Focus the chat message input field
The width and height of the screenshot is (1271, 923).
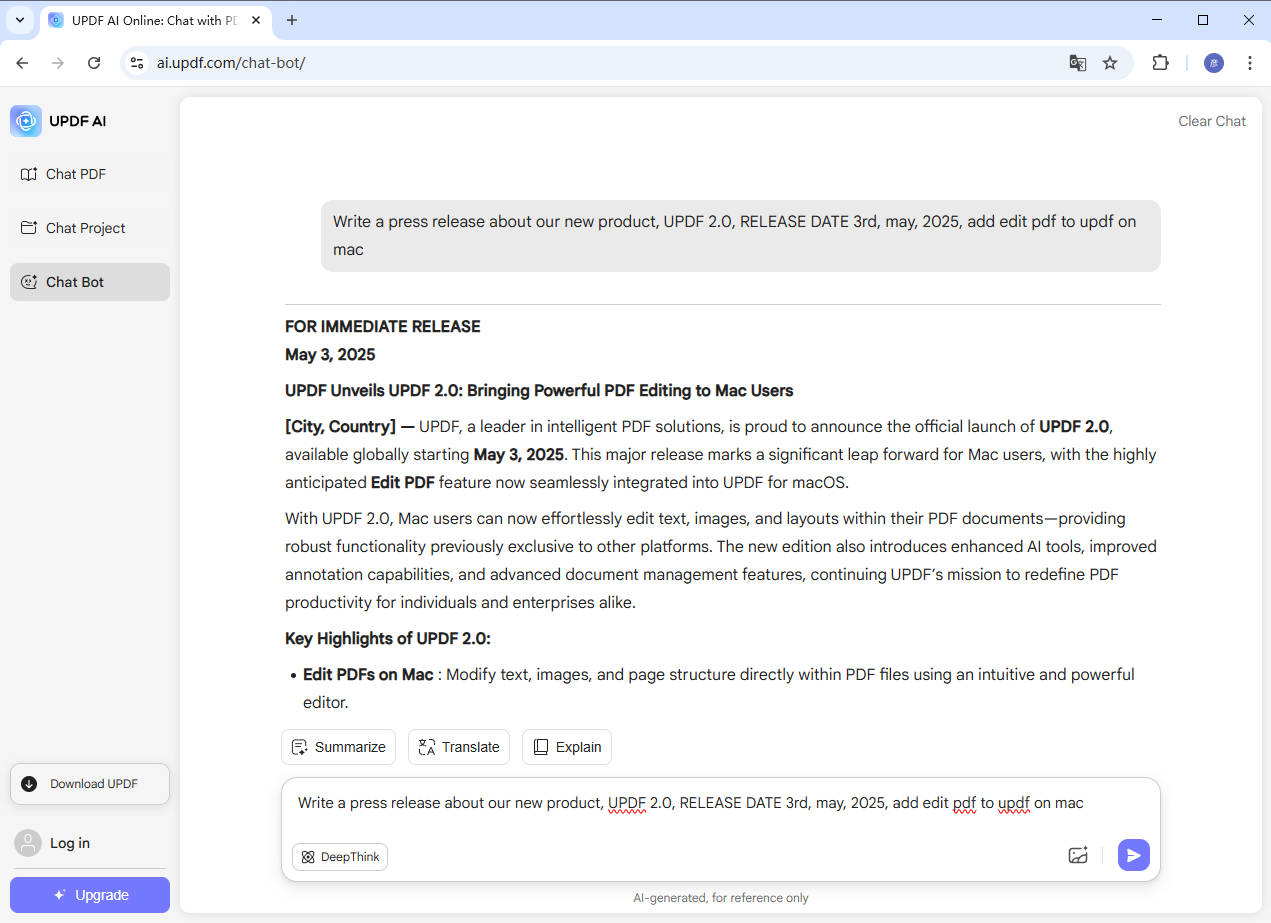(x=720, y=804)
